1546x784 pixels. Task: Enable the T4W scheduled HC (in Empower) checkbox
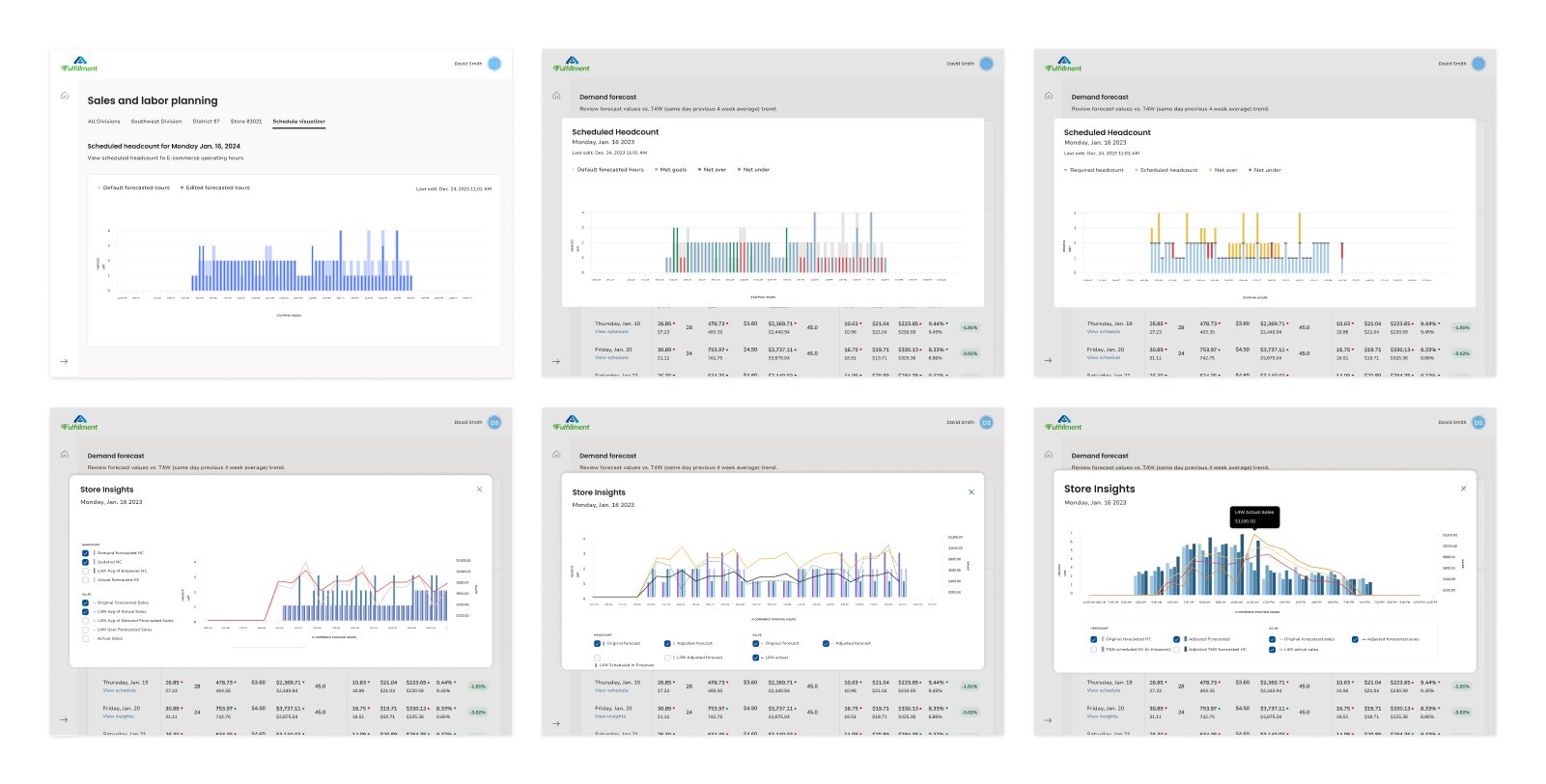click(x=1093, y=649)
